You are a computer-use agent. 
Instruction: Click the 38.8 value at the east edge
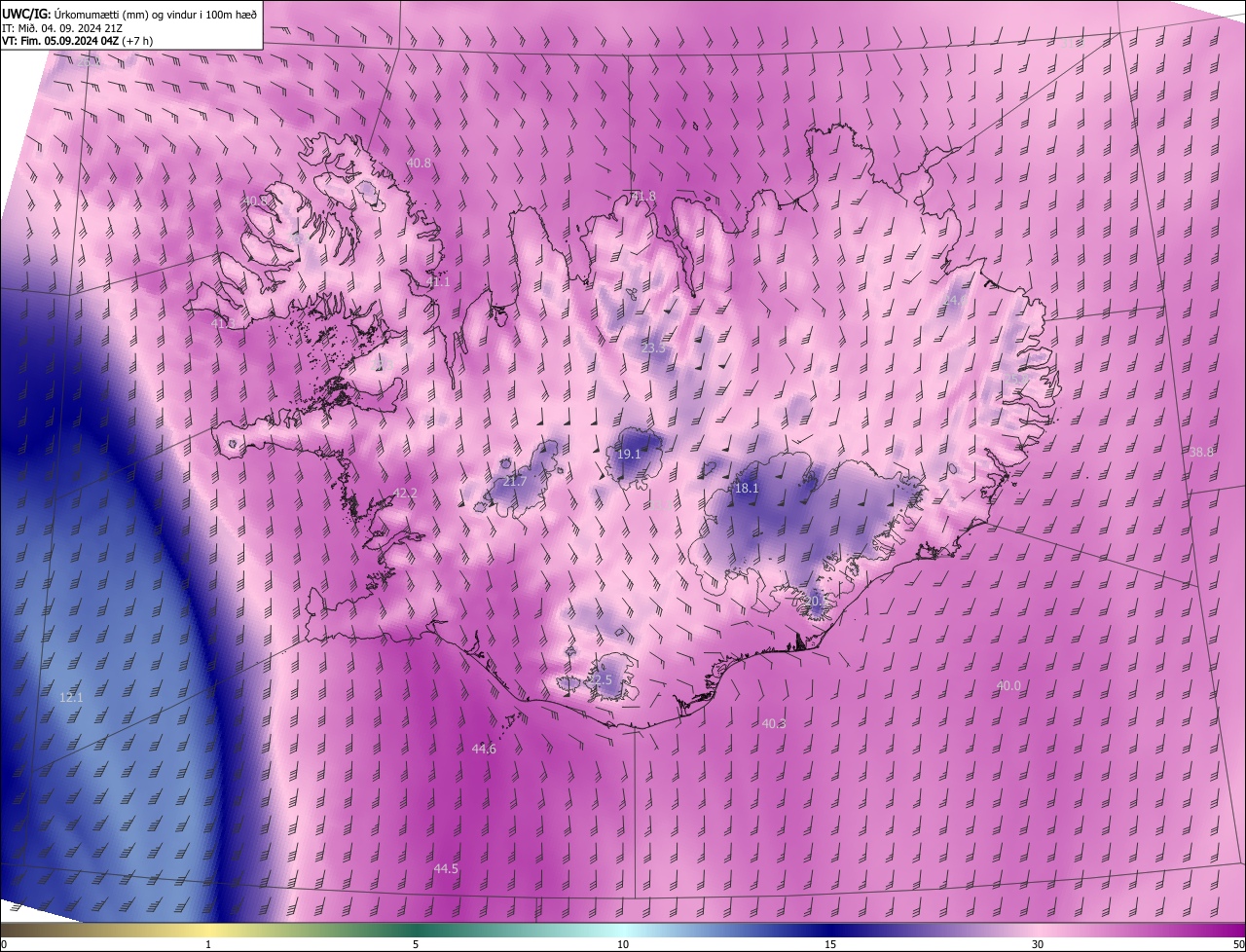point(1202,453)
